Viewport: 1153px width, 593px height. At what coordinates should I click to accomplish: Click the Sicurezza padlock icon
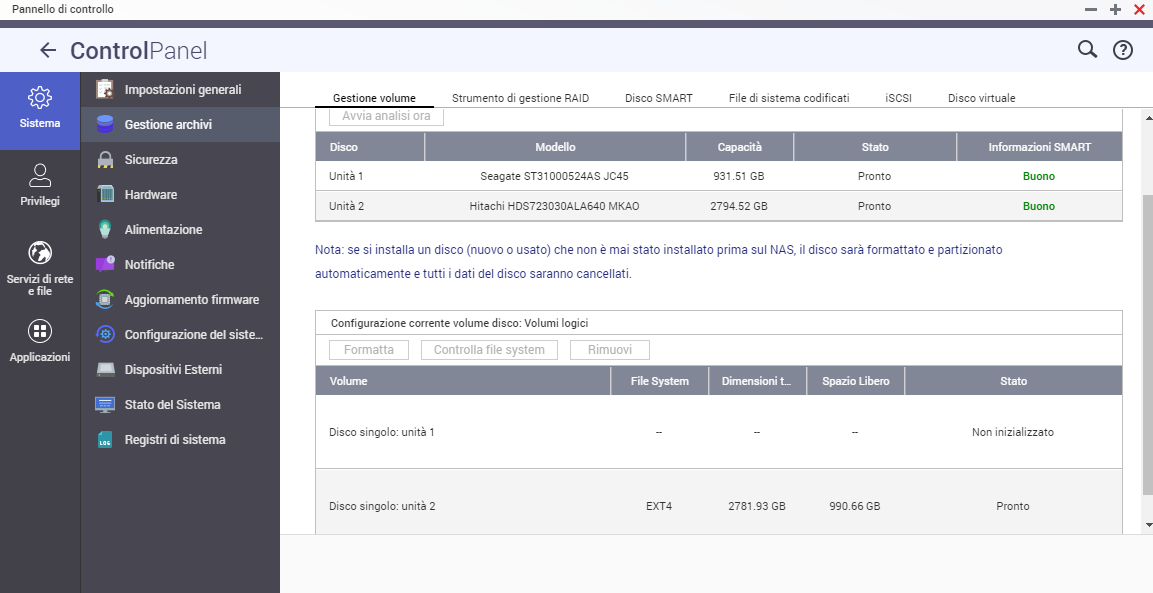[105, 160]
